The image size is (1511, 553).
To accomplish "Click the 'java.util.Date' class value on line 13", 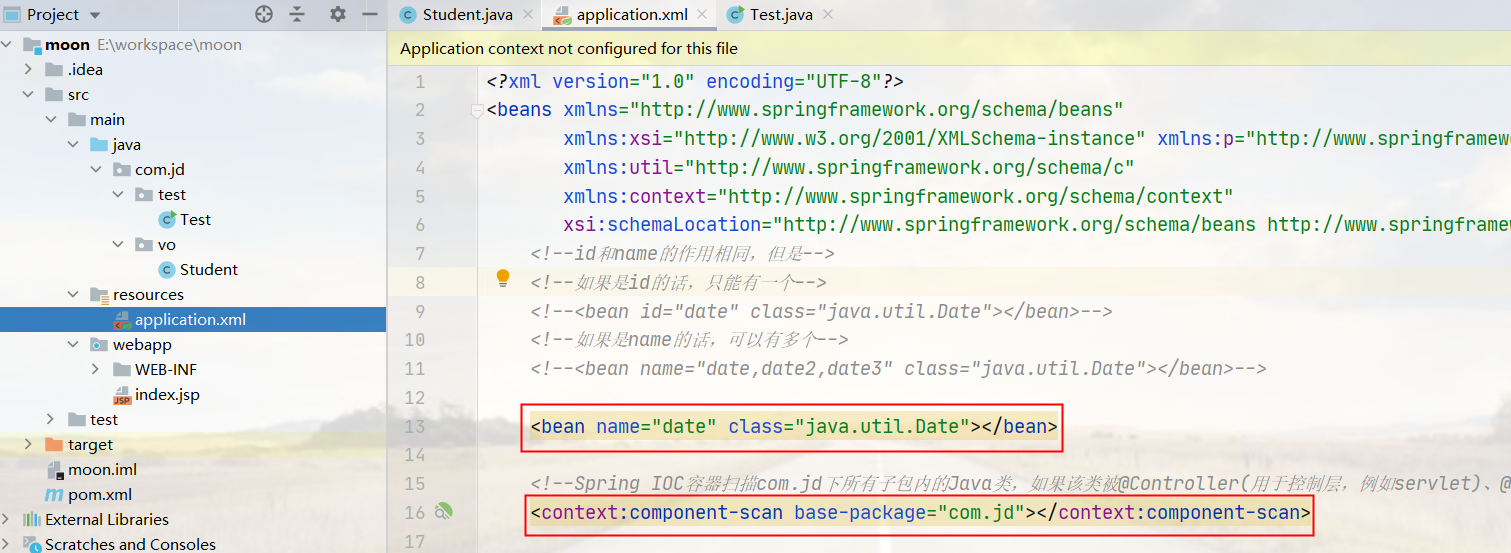I will point(883,427).
